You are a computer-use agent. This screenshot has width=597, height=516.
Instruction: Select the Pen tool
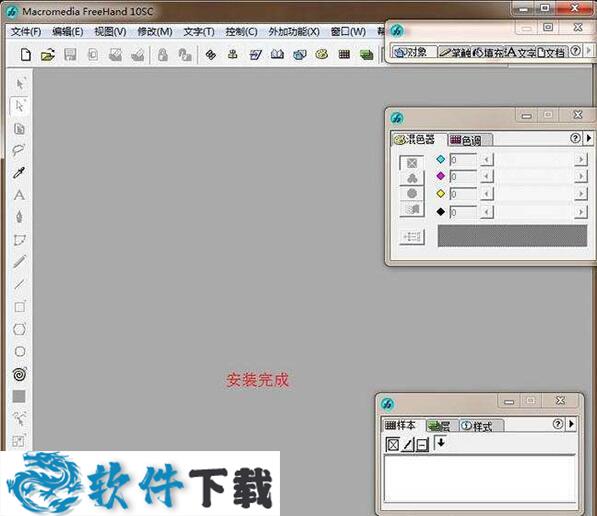click(x=19, y=217)
